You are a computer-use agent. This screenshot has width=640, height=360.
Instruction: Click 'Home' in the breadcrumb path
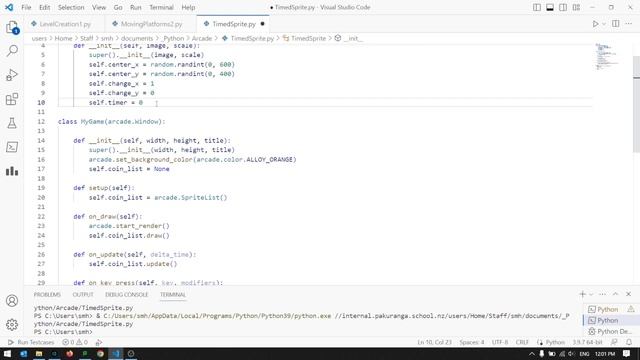coord(63,38)
